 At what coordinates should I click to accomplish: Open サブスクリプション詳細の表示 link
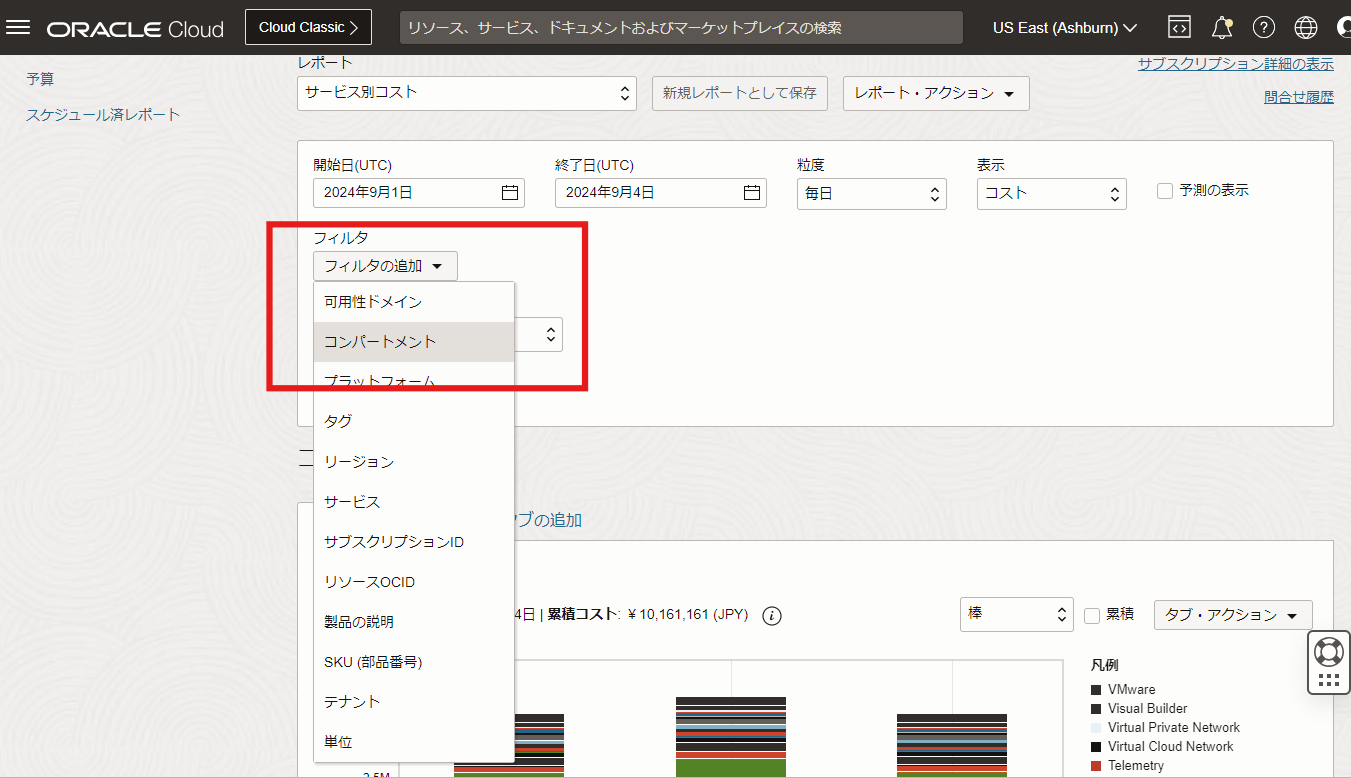pos(1235,64)
